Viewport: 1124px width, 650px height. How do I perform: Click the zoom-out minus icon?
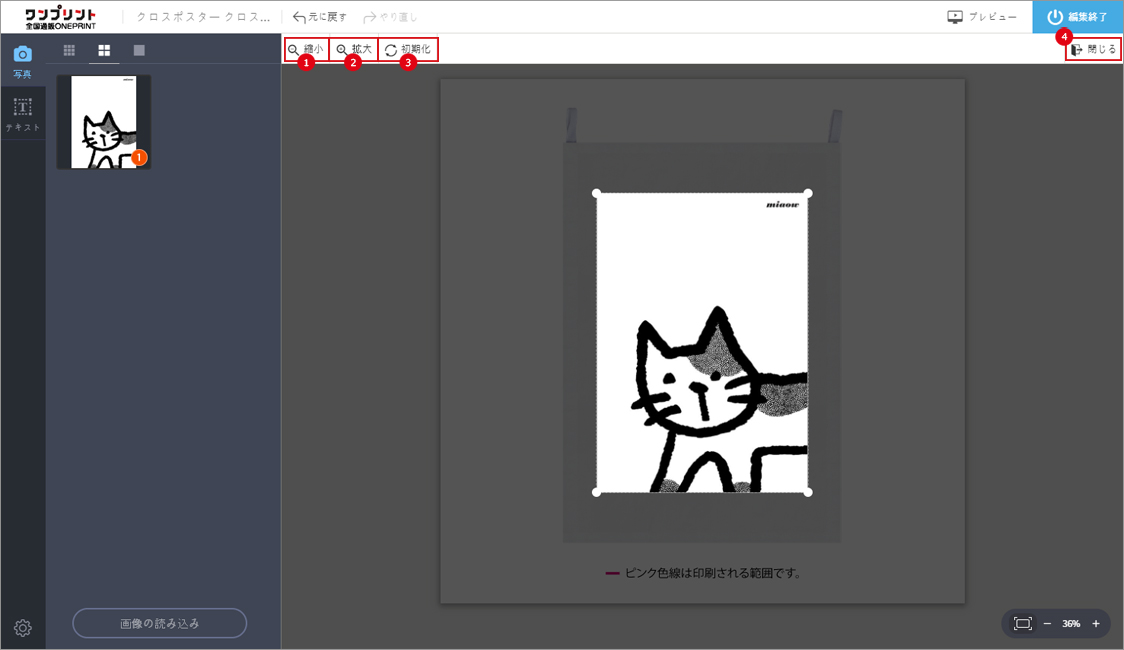1047,623
